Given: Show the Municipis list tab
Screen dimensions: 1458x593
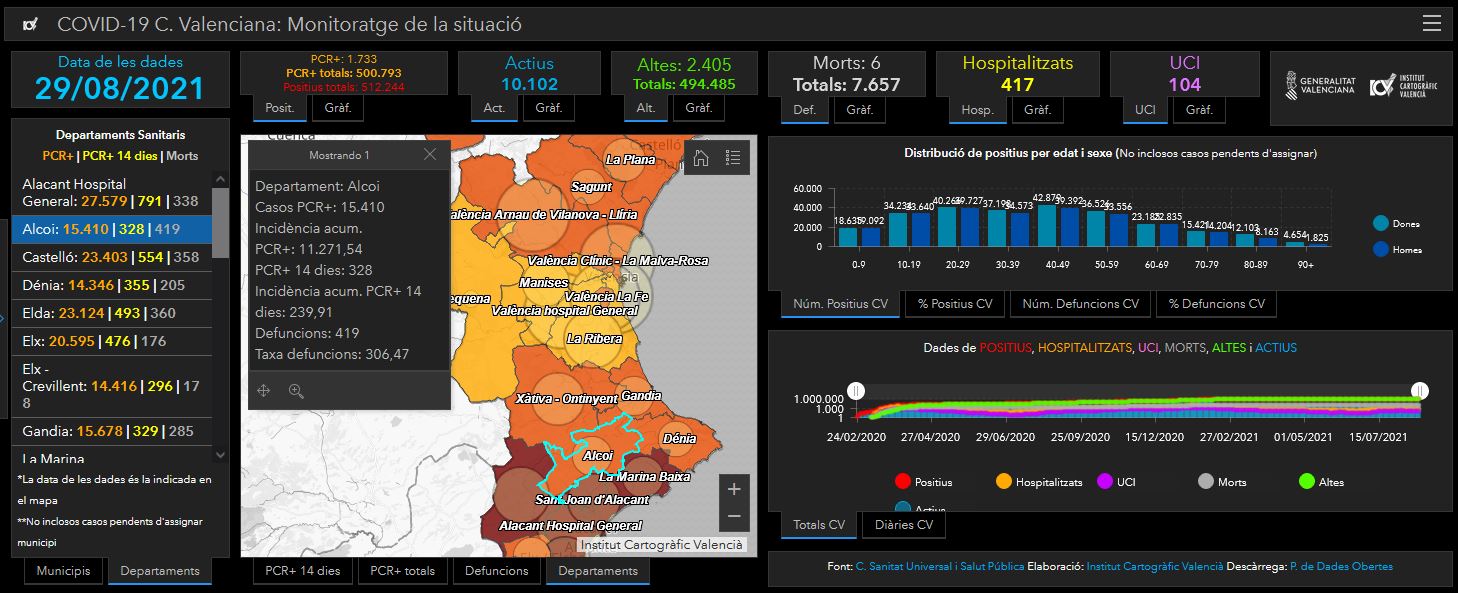Looking at the screenshot, I should (x=63, y=571).
